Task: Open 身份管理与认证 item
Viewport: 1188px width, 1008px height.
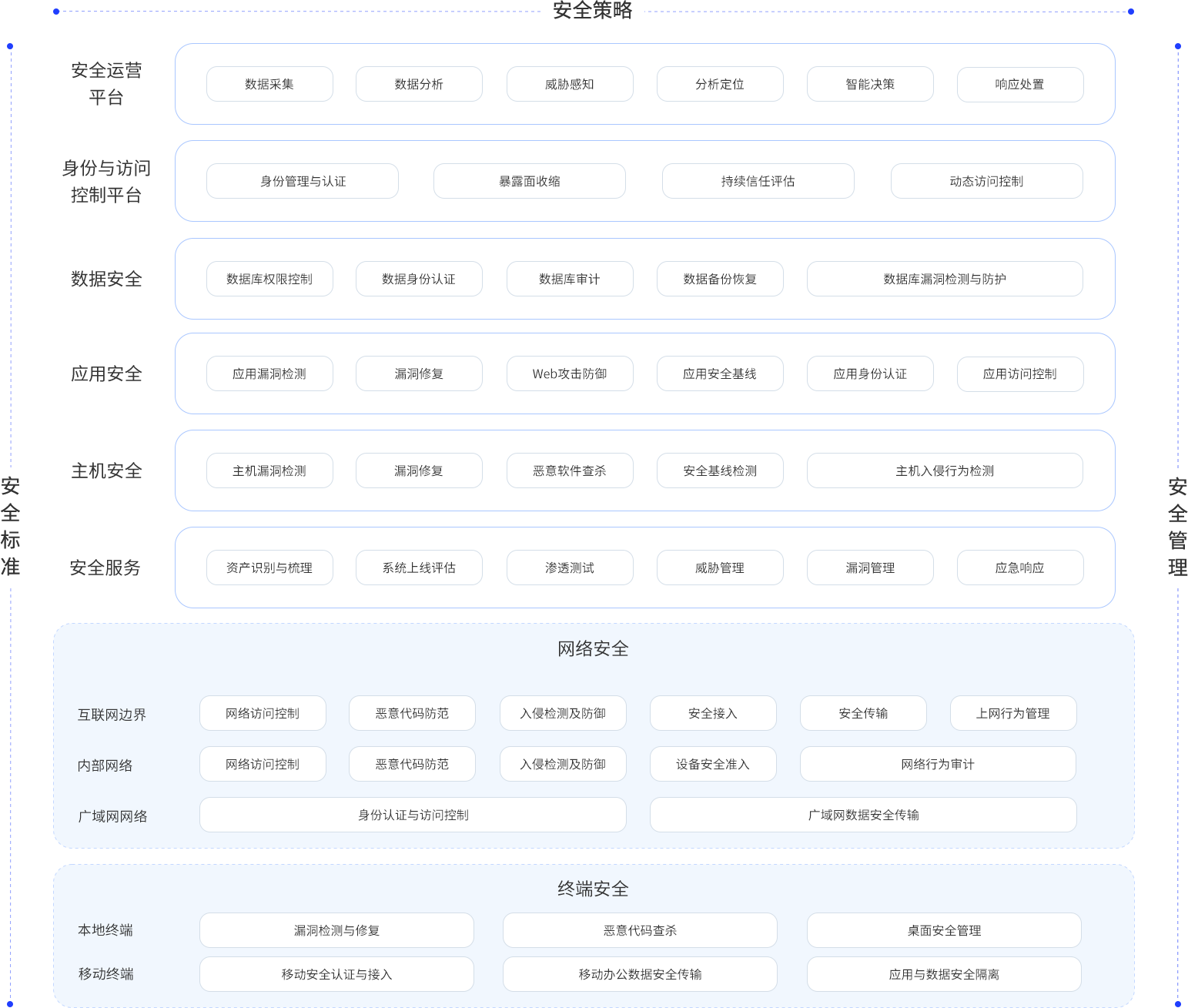Action: pos(303,181)
